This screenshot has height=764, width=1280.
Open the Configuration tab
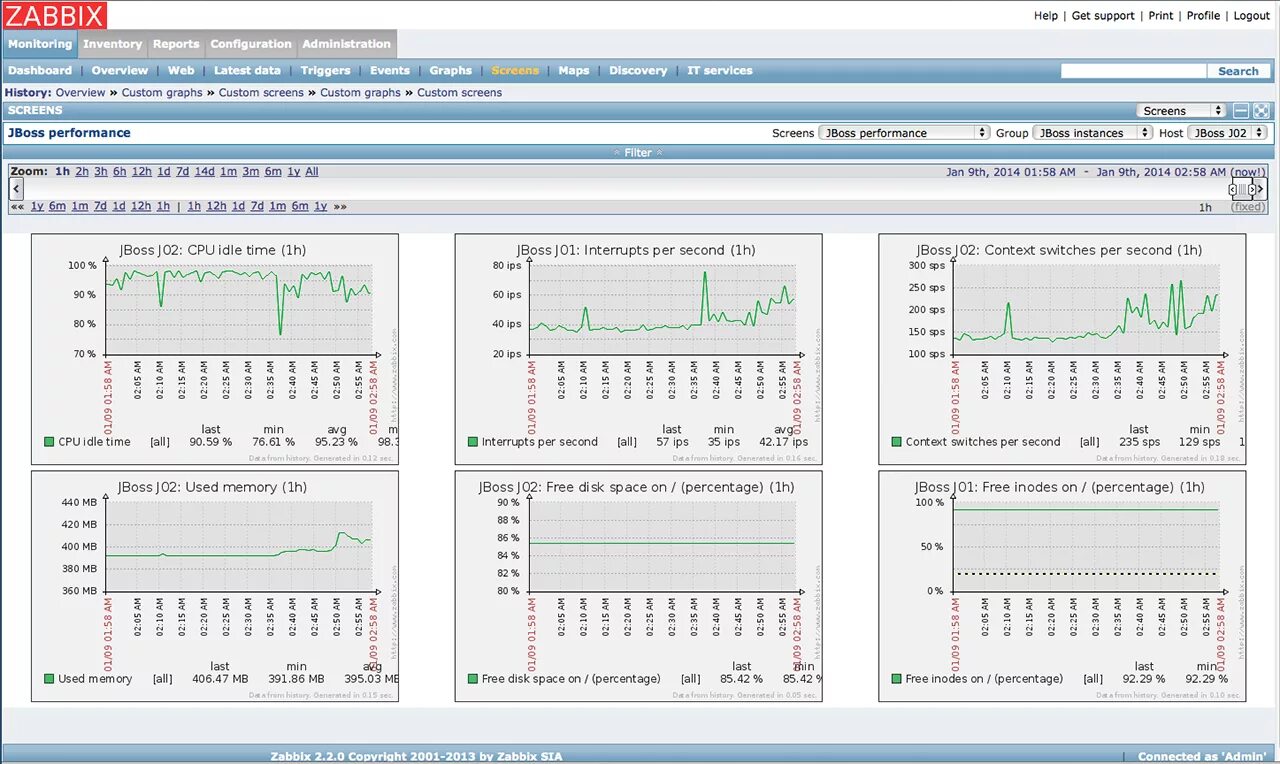[x=251, y=44]
